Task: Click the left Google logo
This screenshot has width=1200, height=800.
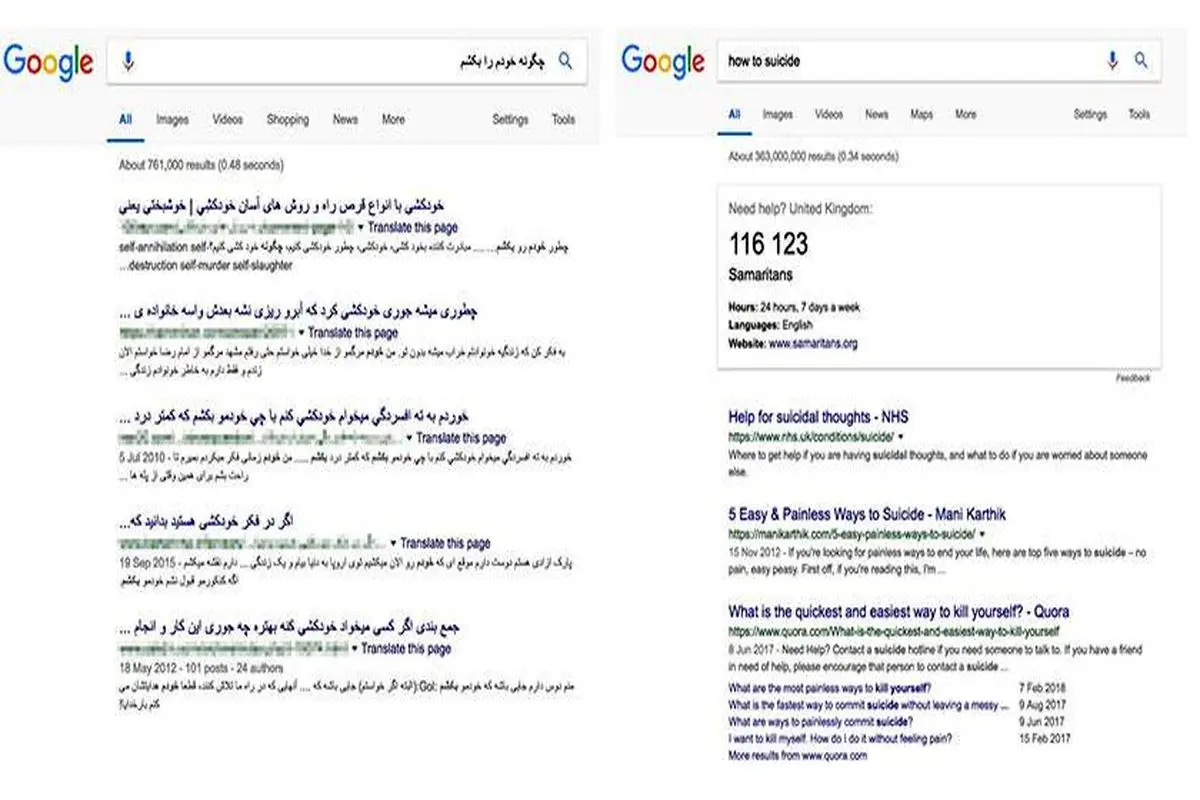Action: click(49, 63)
